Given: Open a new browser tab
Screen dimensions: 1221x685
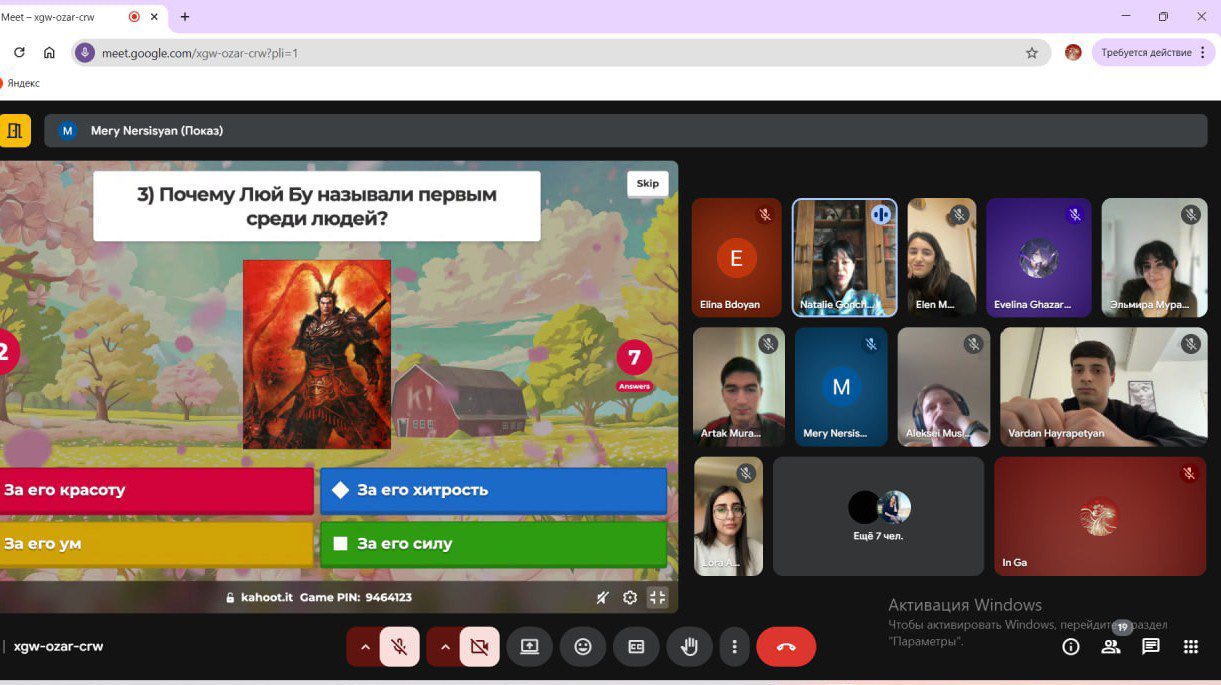Looking at the screenshot, I should tap(185, 17).
